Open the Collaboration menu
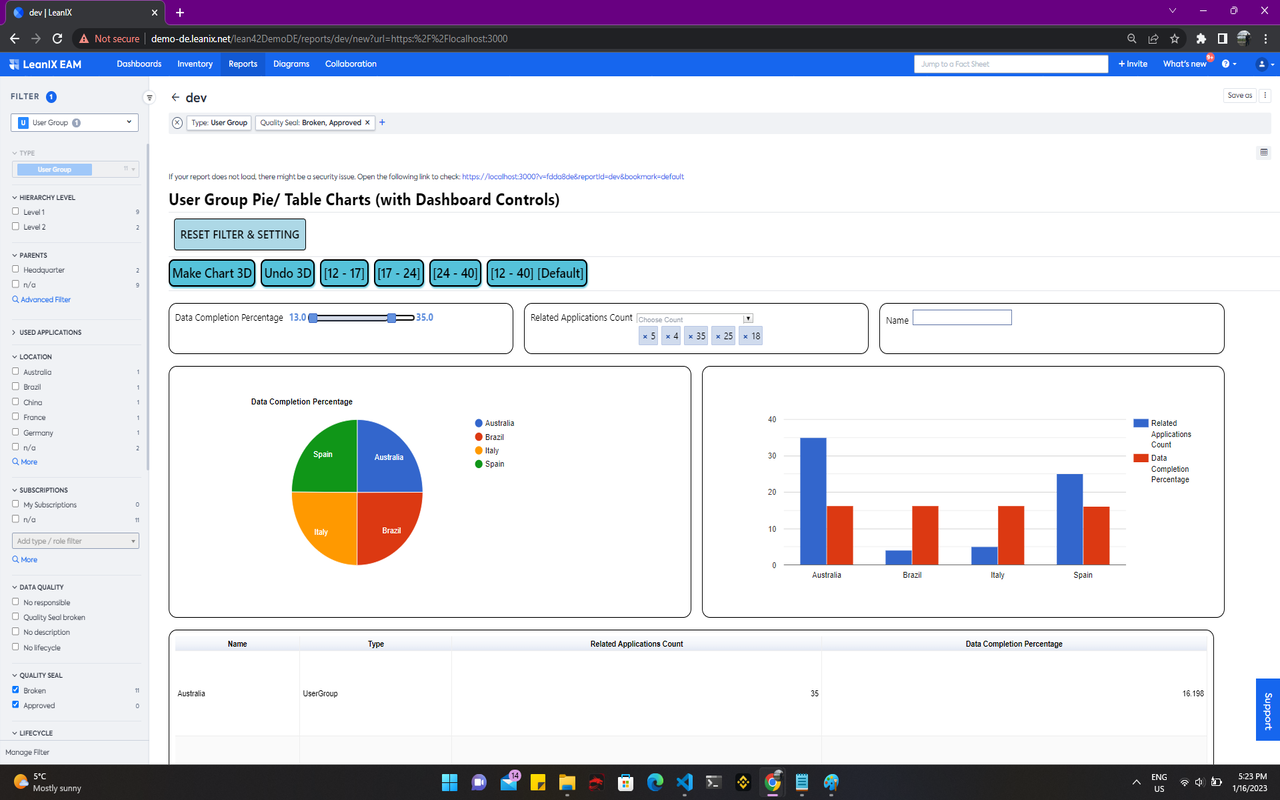This screenshot has width=1280, height=800. pos(351,64)
